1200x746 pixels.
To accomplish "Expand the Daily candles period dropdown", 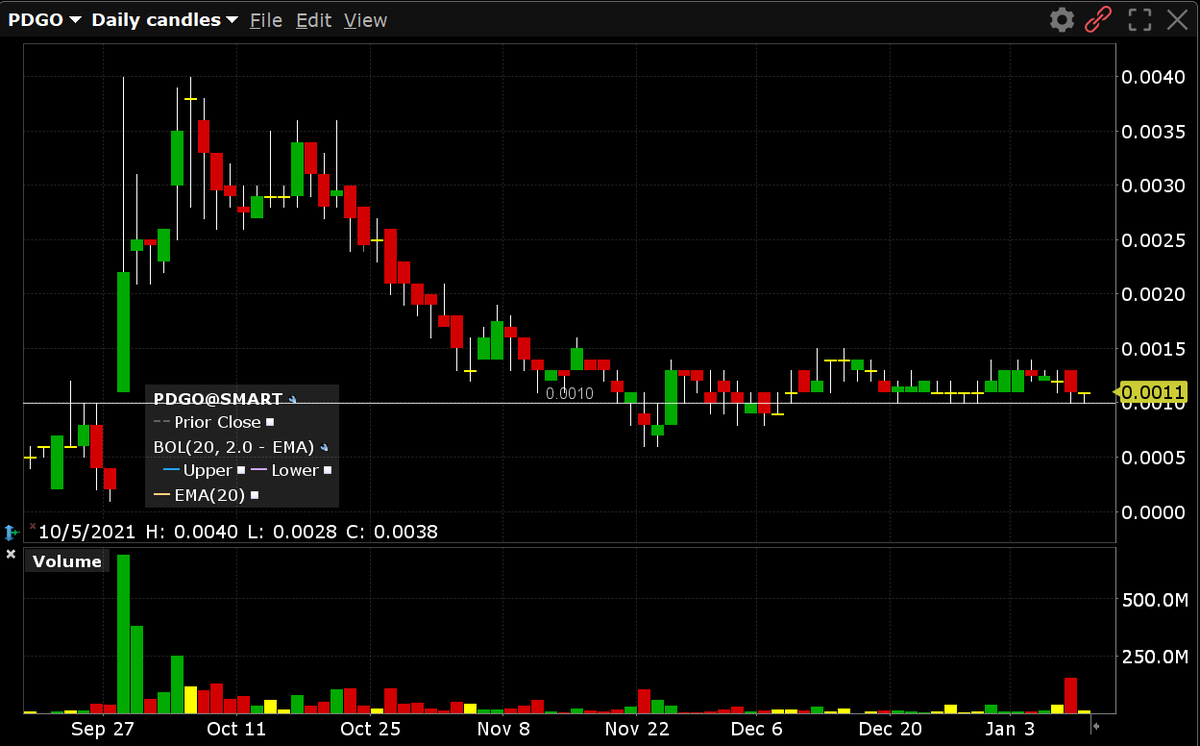I will point(165,20).
